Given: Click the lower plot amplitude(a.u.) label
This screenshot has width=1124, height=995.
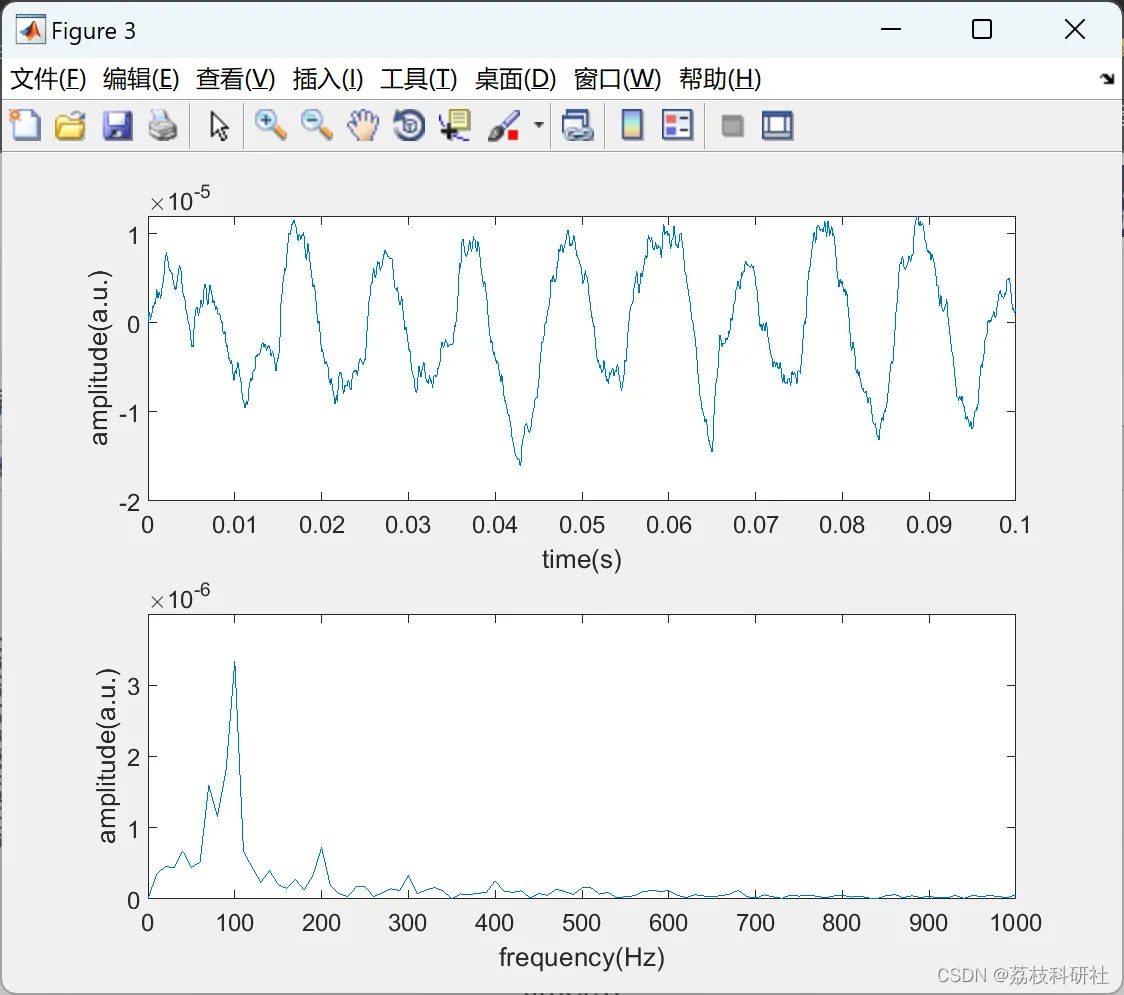Looking at the screenshot, I should point(107,756).
